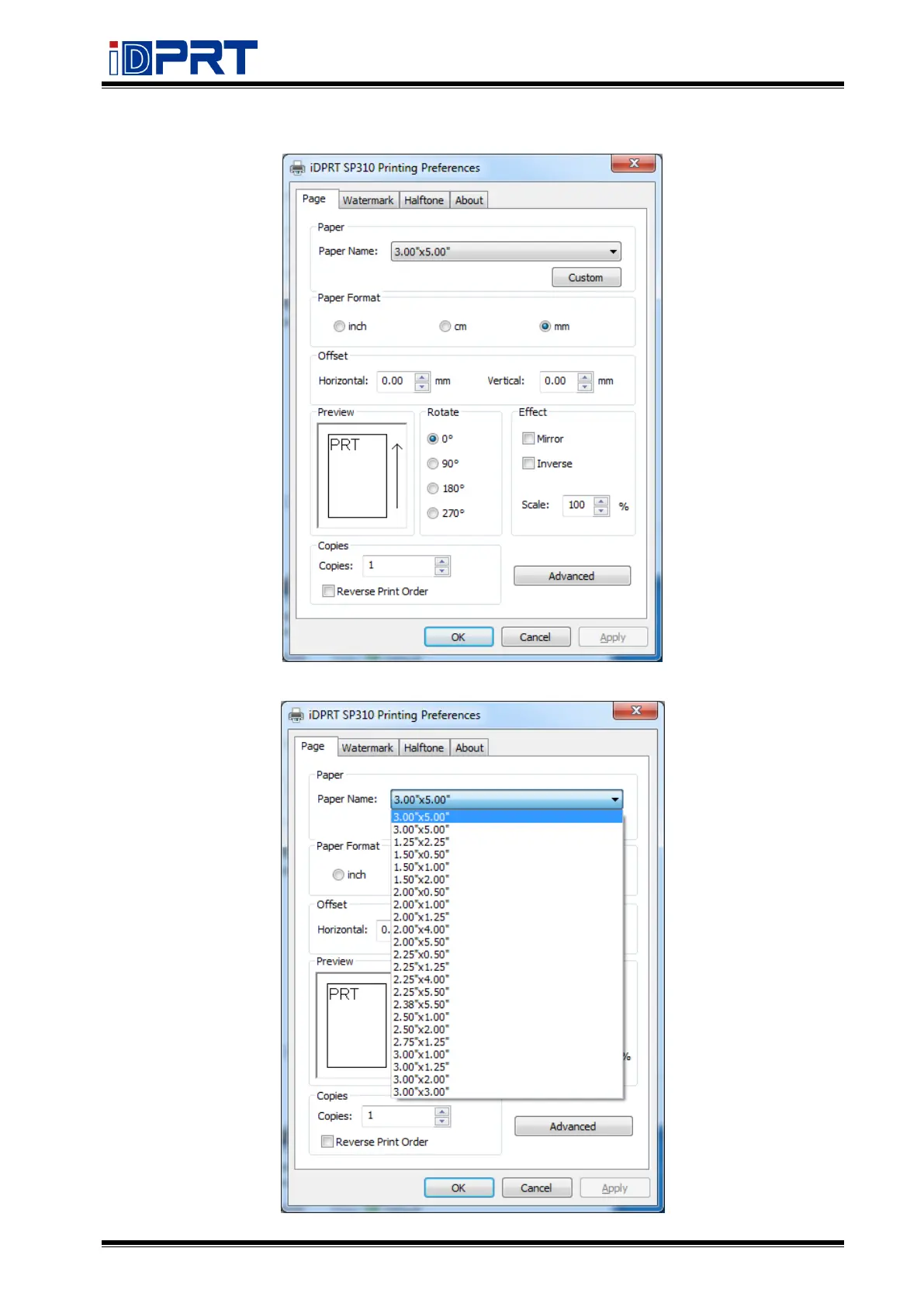Choose 1.50"x2.00" paper size
Screen dimensions: 924x1307
[507, 879]
